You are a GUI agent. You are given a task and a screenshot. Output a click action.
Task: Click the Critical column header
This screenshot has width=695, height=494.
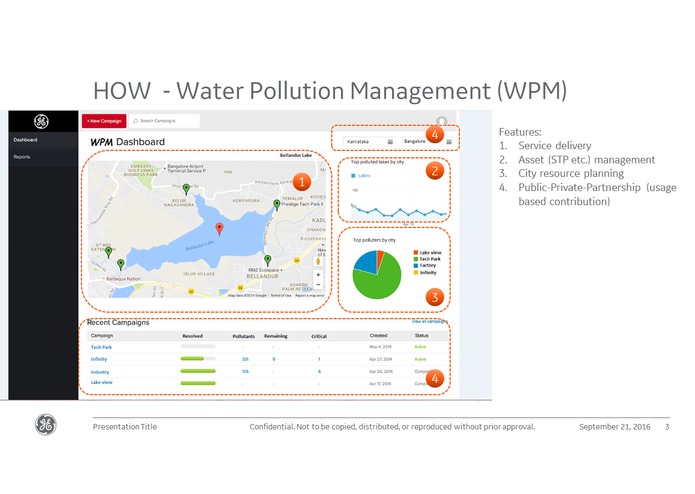(319, 337)
